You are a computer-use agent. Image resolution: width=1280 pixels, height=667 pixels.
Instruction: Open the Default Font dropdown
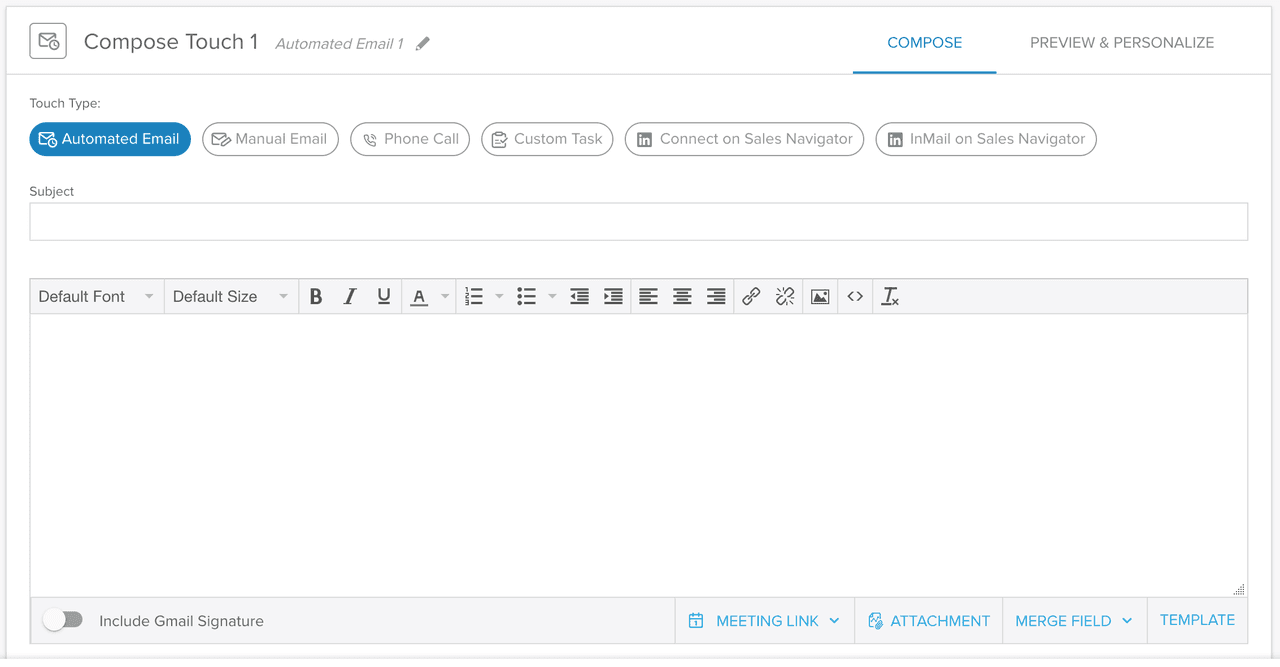click(x=95, y=296)
